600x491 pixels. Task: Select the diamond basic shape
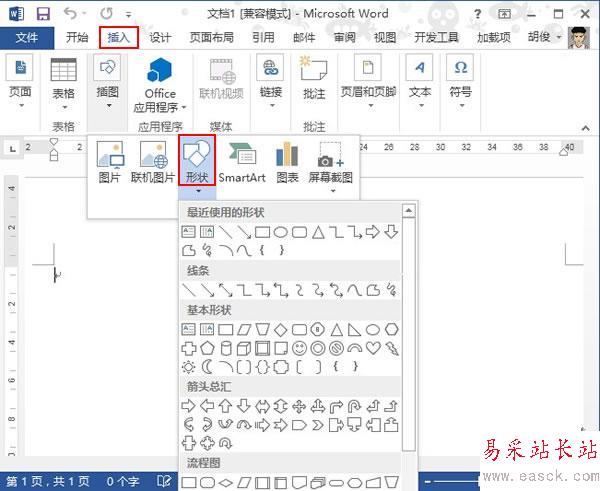click(281, 330)
